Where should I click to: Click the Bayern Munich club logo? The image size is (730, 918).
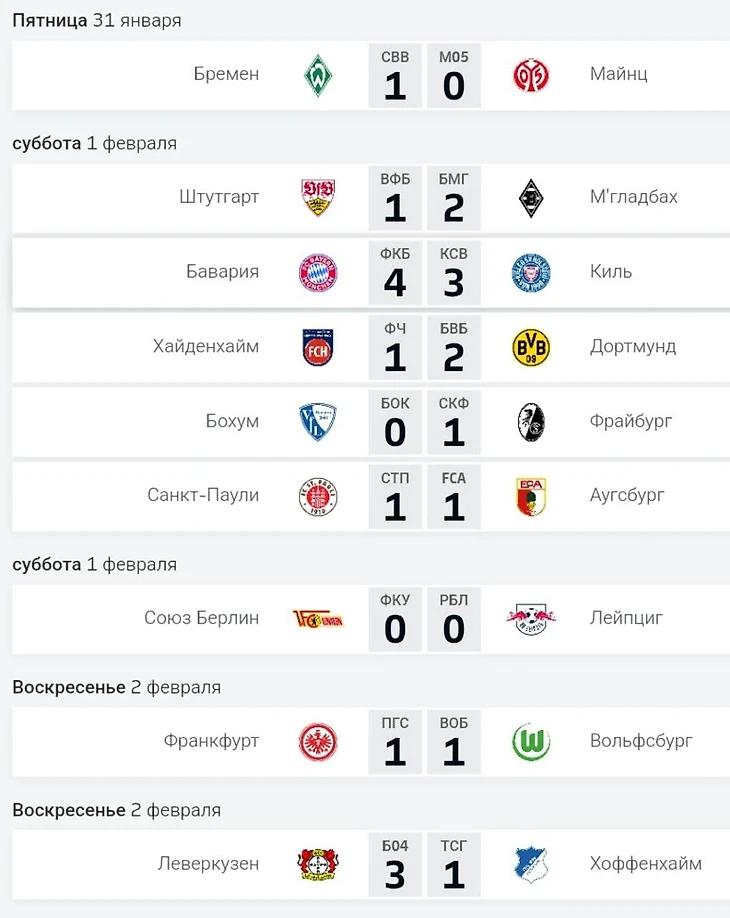pos(318,272)
